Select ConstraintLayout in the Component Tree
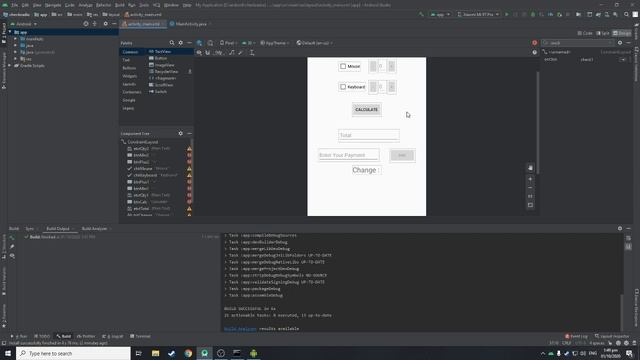The width and height of the screenshot is (640, 360). coord(142,142)
